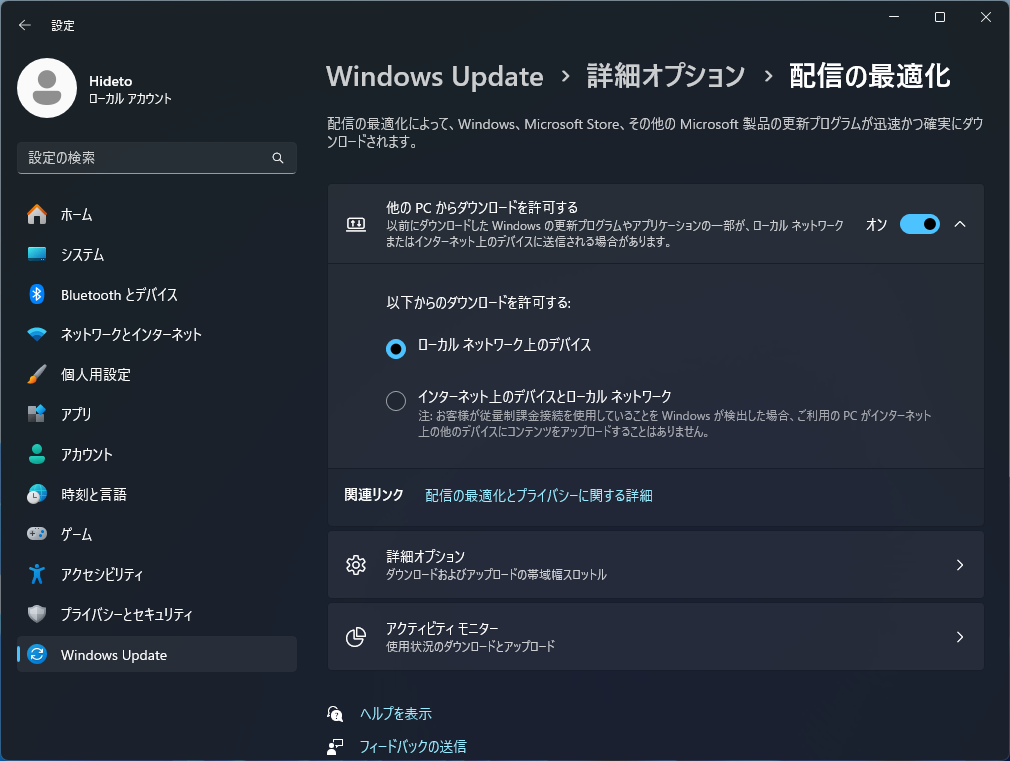This screenshot has height=761, width=1010.
Task: Click the システム monitor icon
Action: tap(29, 255)
